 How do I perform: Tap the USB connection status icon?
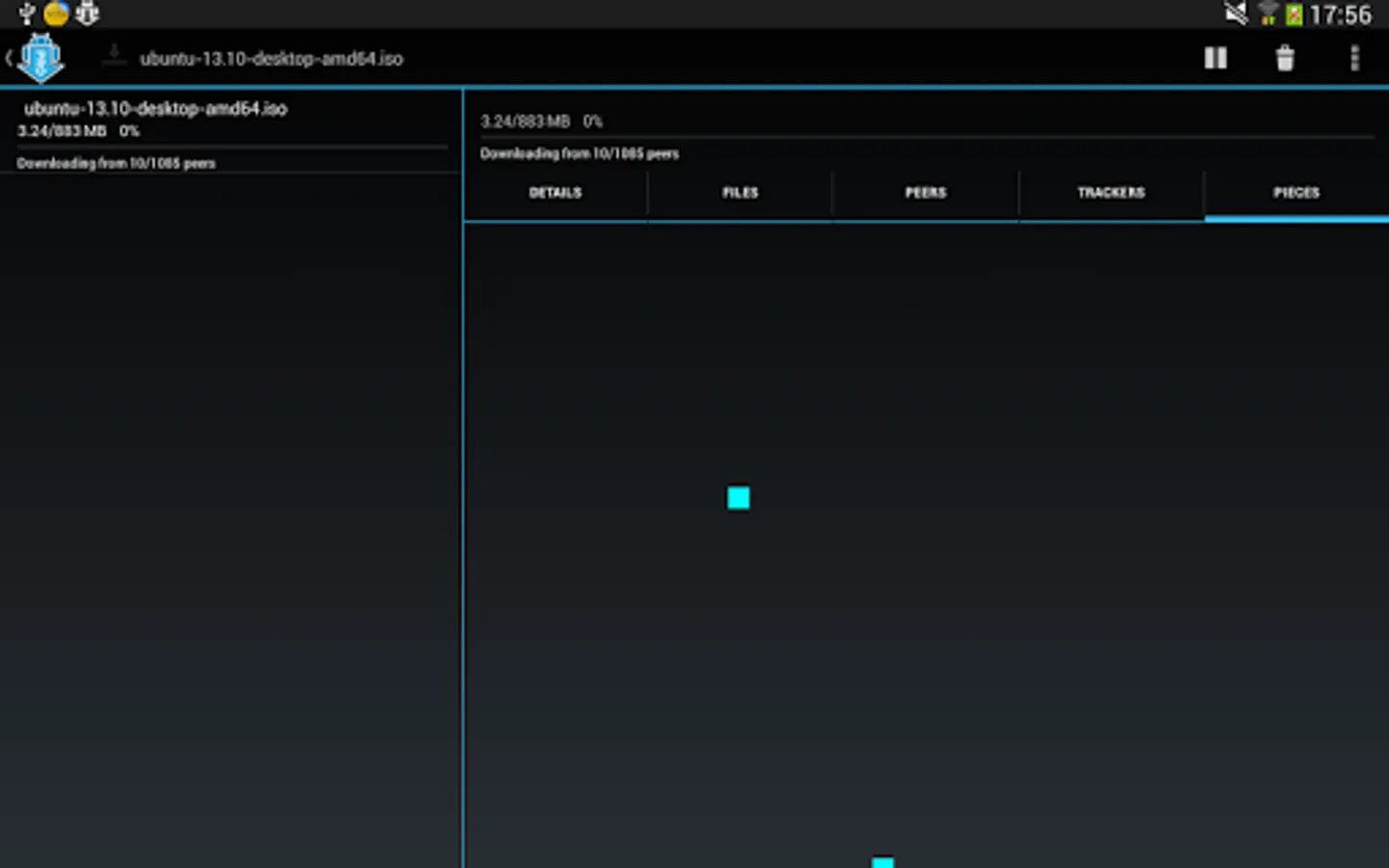click(x=27, y=14)
